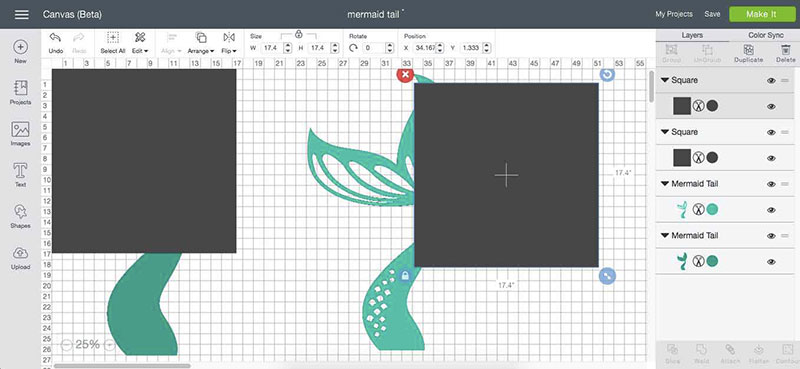Image resolution: width=800 pixels, height=369 pixels.
Task: Open the Edit dropdown
Action: click(x=140, y=43)
